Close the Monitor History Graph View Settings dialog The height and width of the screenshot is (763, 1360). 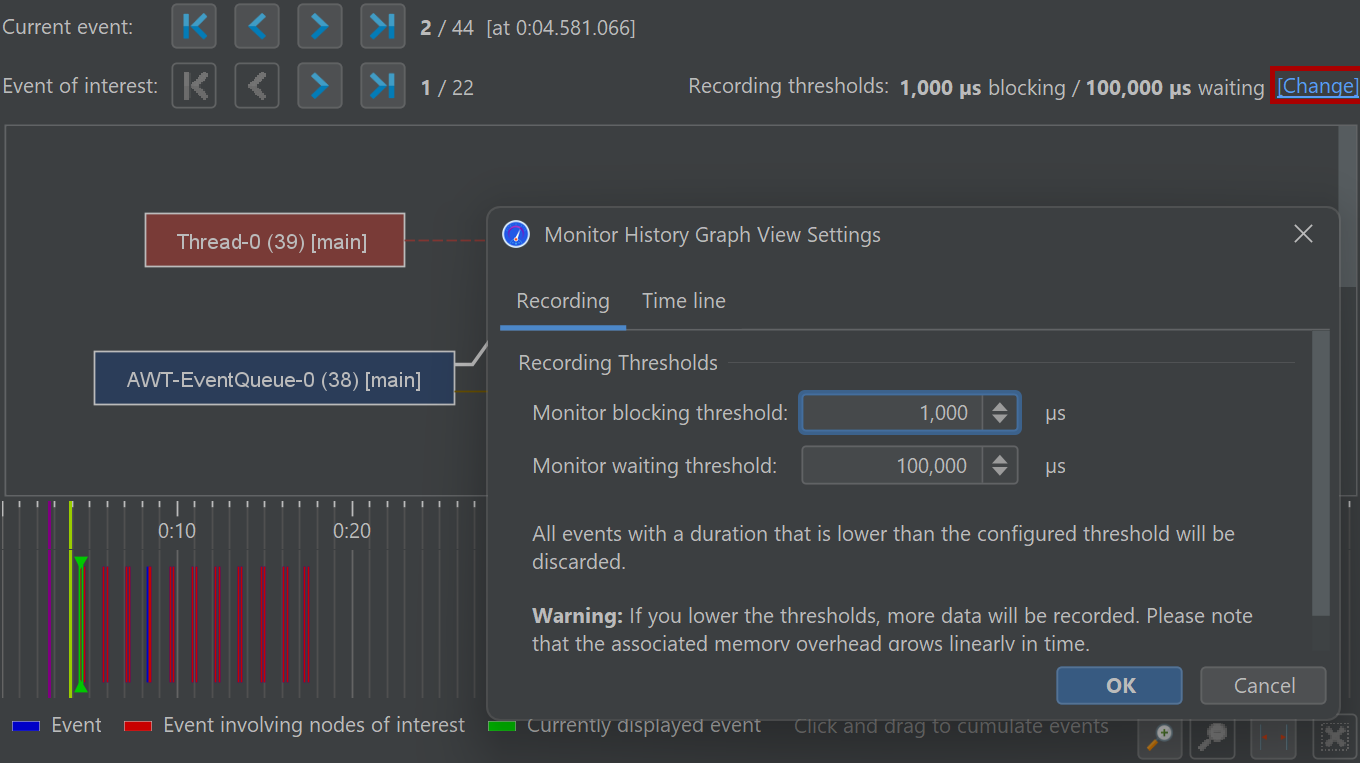1303,234
